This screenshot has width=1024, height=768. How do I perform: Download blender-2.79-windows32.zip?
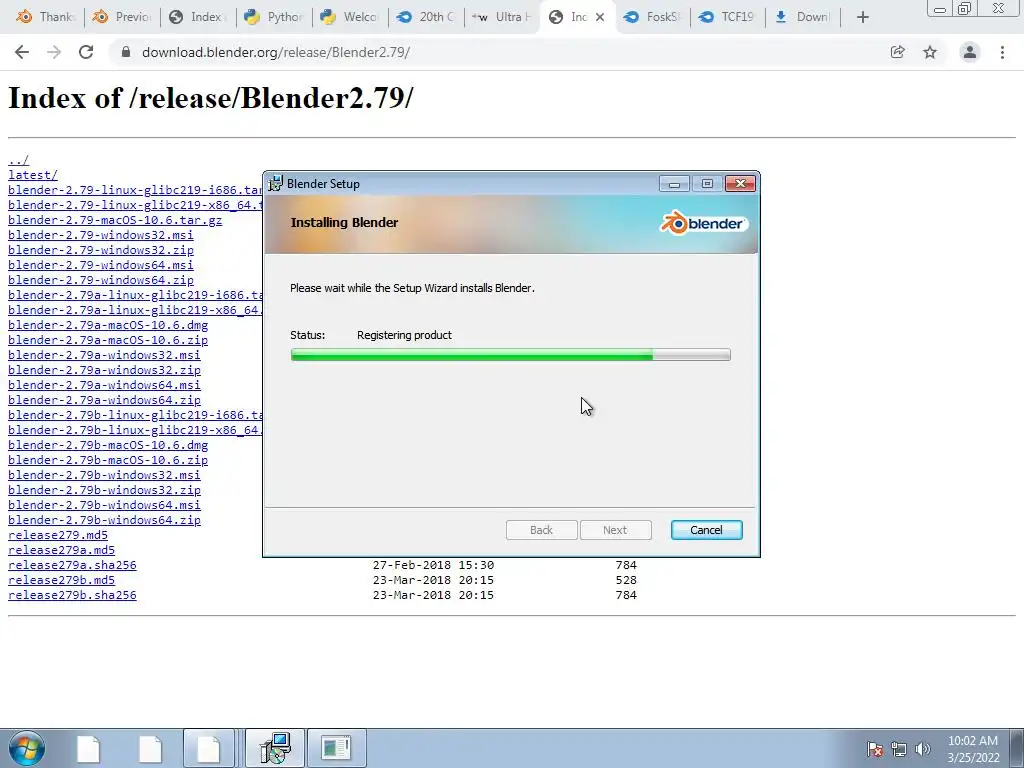[101, 250]
